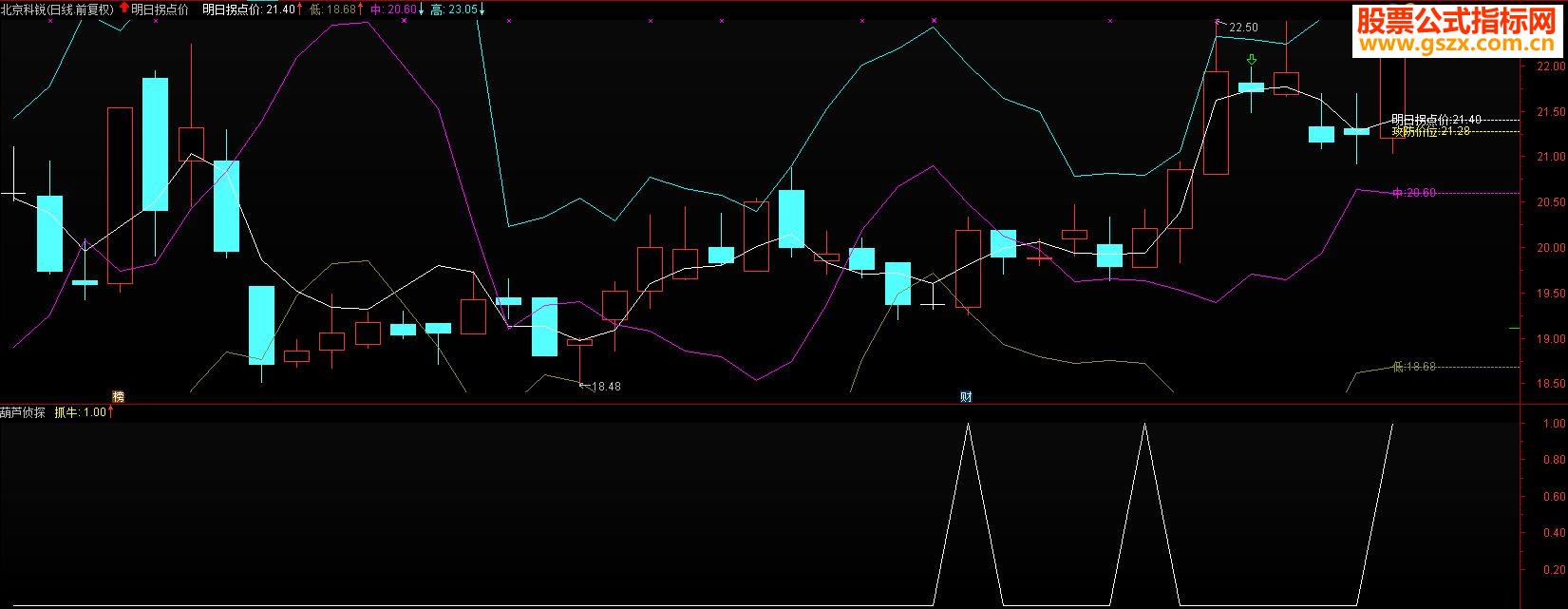Click 19.00 on the price axis
1568x609 pixels.
tap(1552, 339)
